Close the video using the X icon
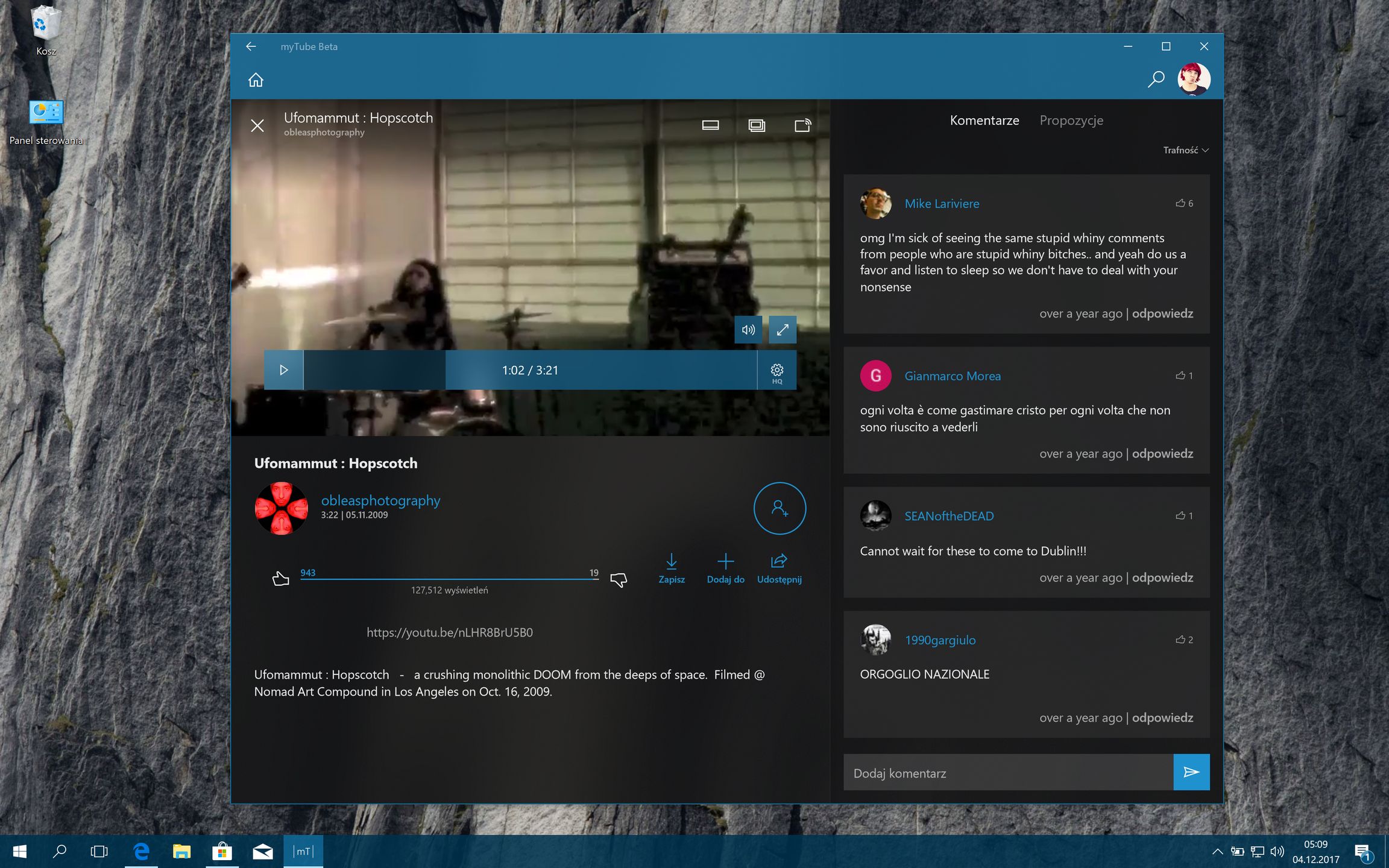Image resolution: width=1389 pixels, height=868 pixels. (257, 125)
